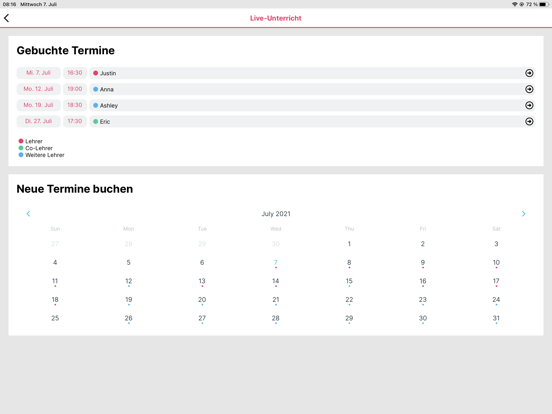Select July 19 in the calendar

click(128, 300)
